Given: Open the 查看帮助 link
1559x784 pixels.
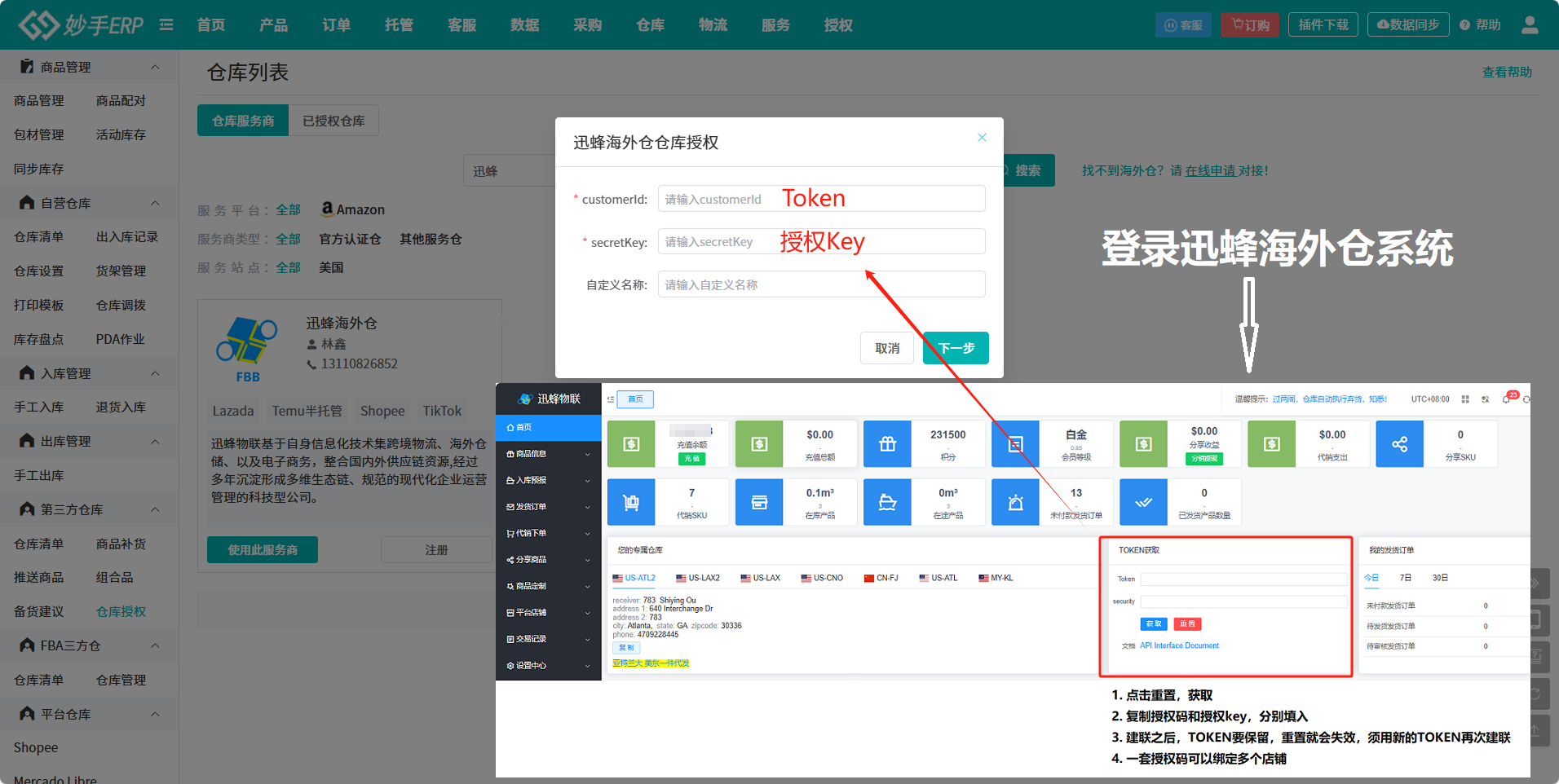Looking at the screenshot, I should 1507,72.
